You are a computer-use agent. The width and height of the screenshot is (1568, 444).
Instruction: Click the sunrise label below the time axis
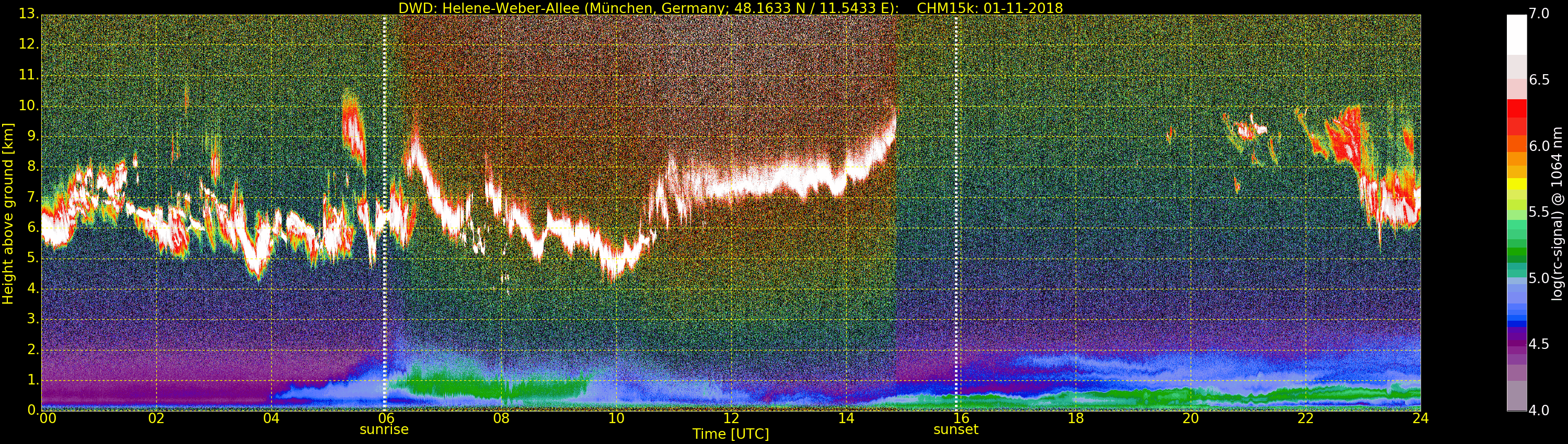click(384, 429)
